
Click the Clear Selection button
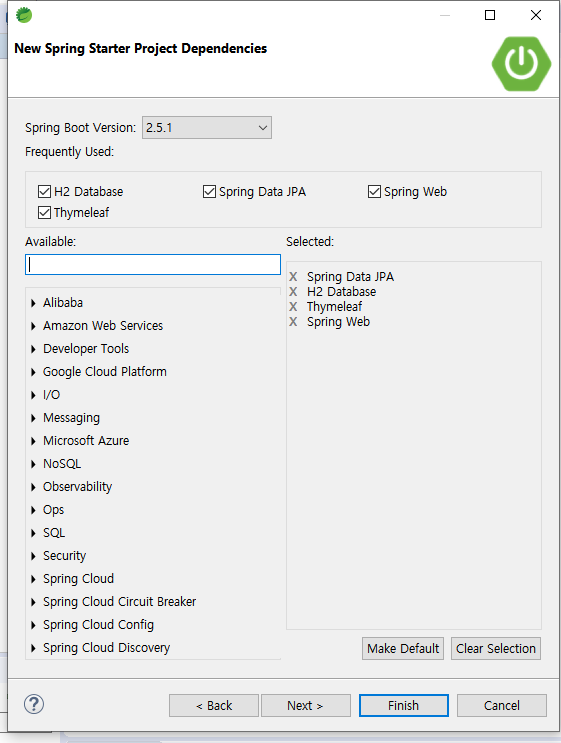496,648
